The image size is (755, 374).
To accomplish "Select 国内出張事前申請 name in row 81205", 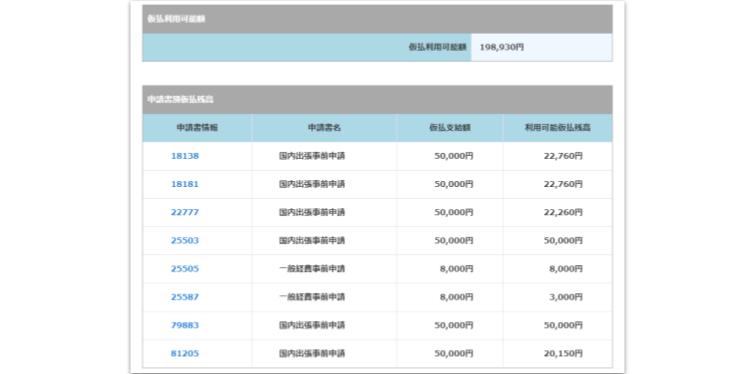I will tap(312, 354).
